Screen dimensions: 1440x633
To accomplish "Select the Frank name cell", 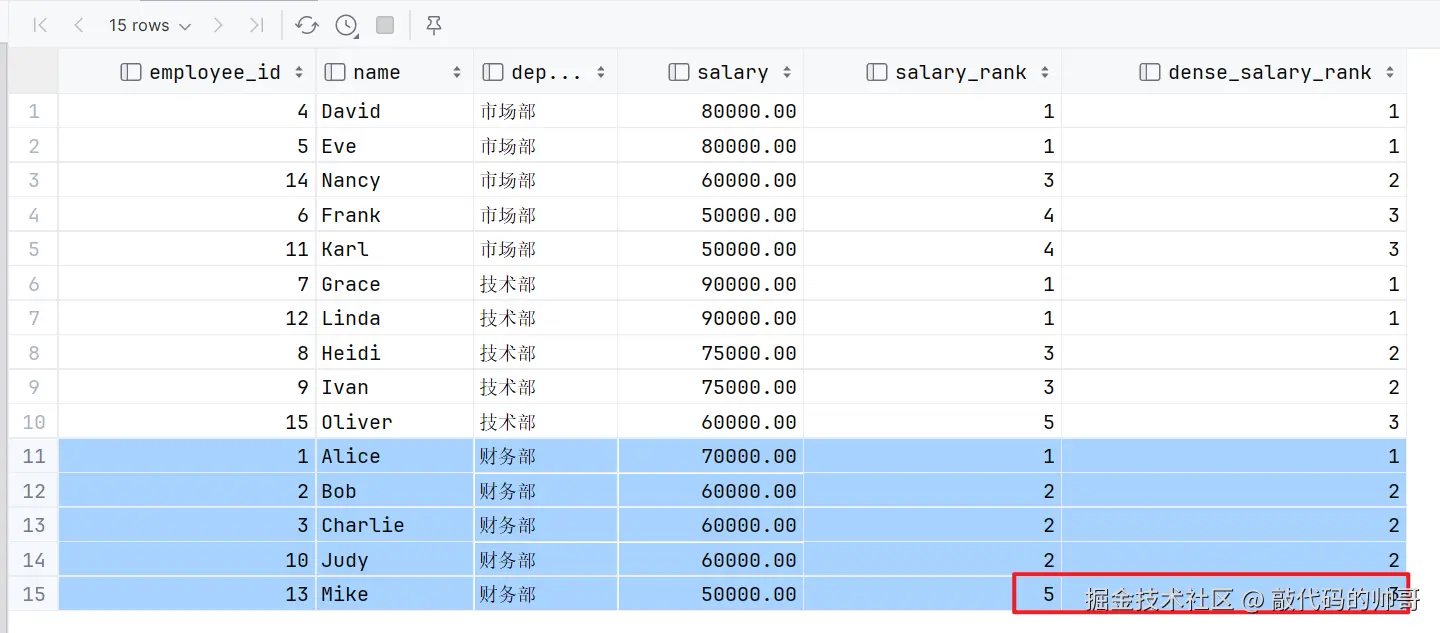I will [395, 215].
